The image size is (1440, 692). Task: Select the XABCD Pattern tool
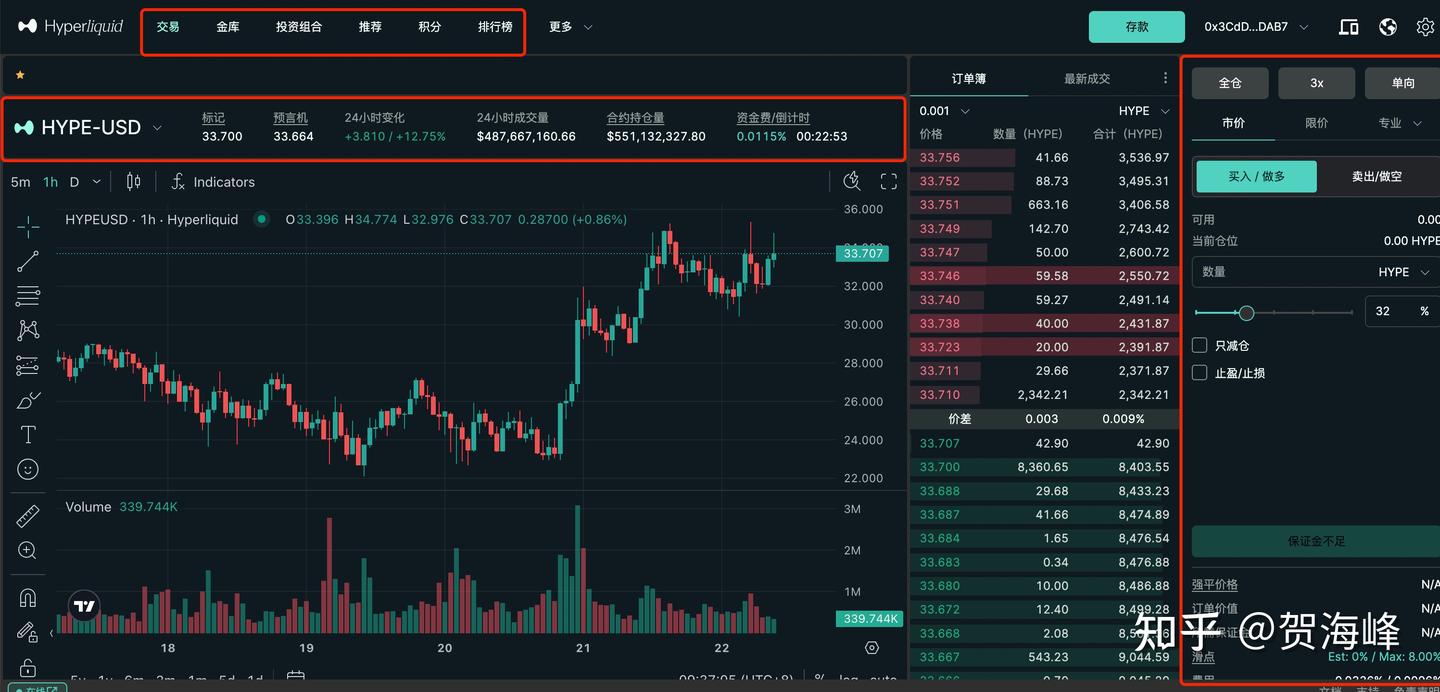[27, 330]
